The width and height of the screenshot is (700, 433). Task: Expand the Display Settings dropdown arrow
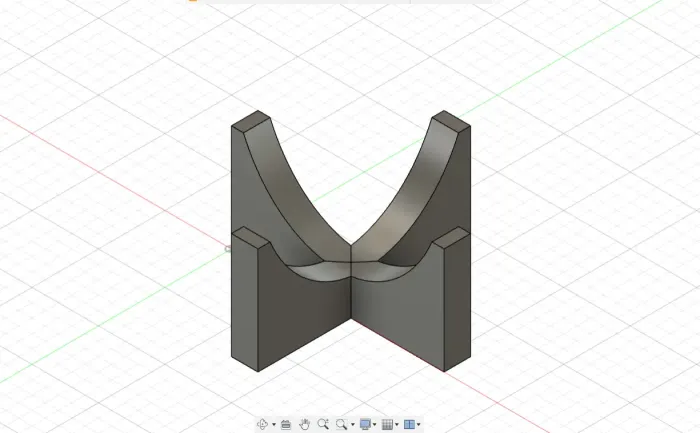click(375, 425)
